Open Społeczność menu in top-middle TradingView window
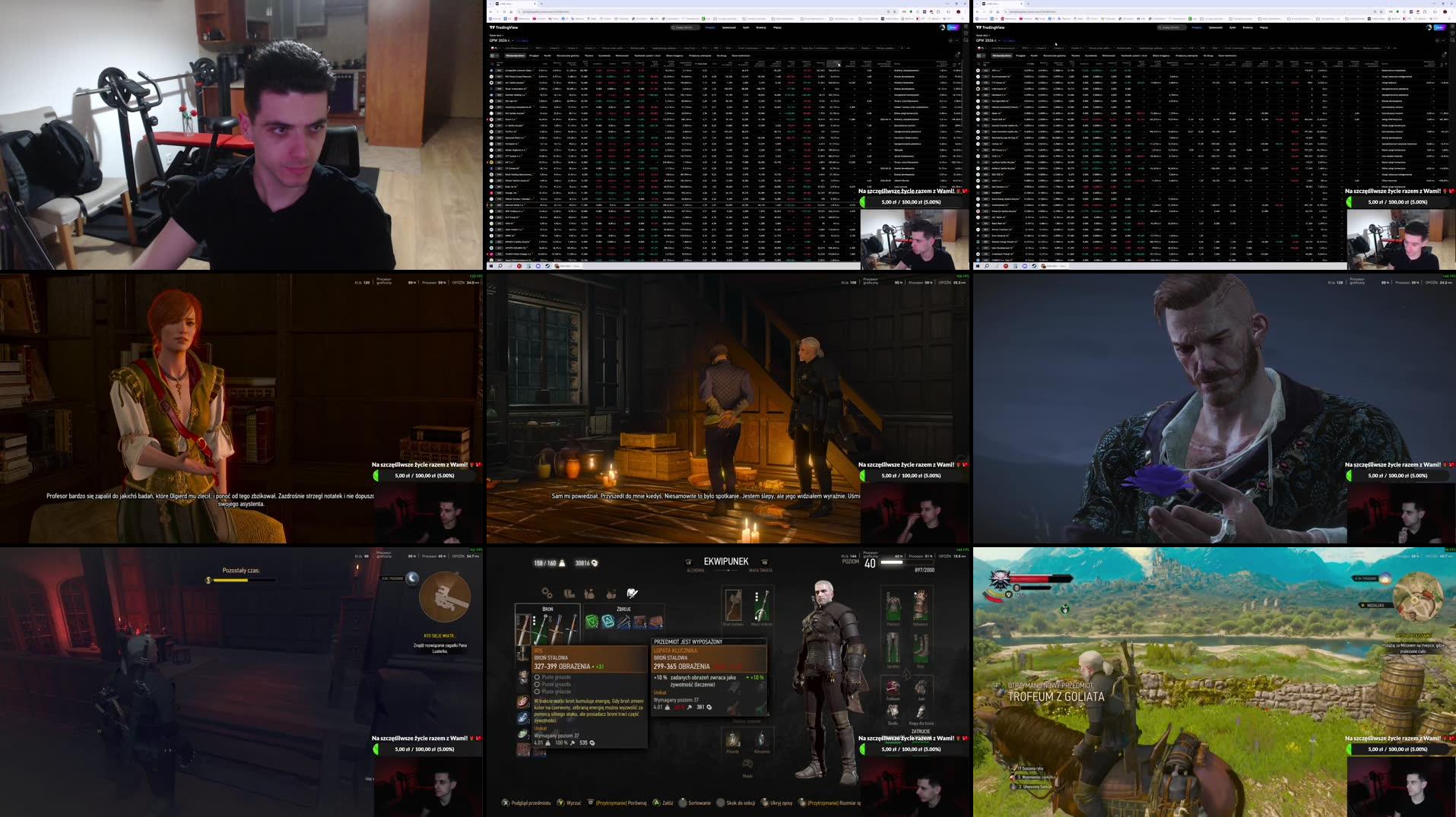This screenshot has width=1456, height=817. pos(728,27)
